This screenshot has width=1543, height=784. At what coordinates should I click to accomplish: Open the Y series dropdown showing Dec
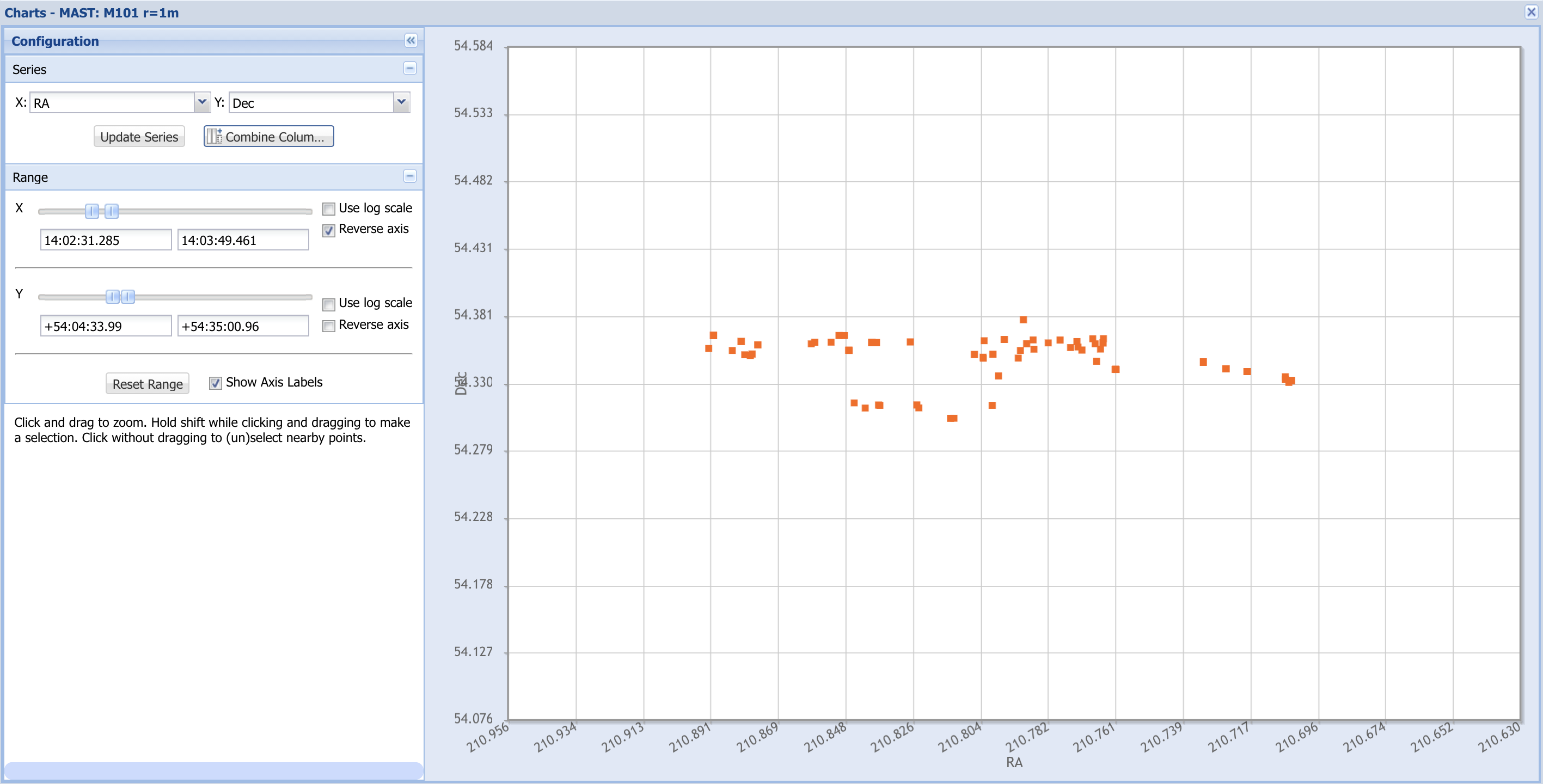pos(401,102)
